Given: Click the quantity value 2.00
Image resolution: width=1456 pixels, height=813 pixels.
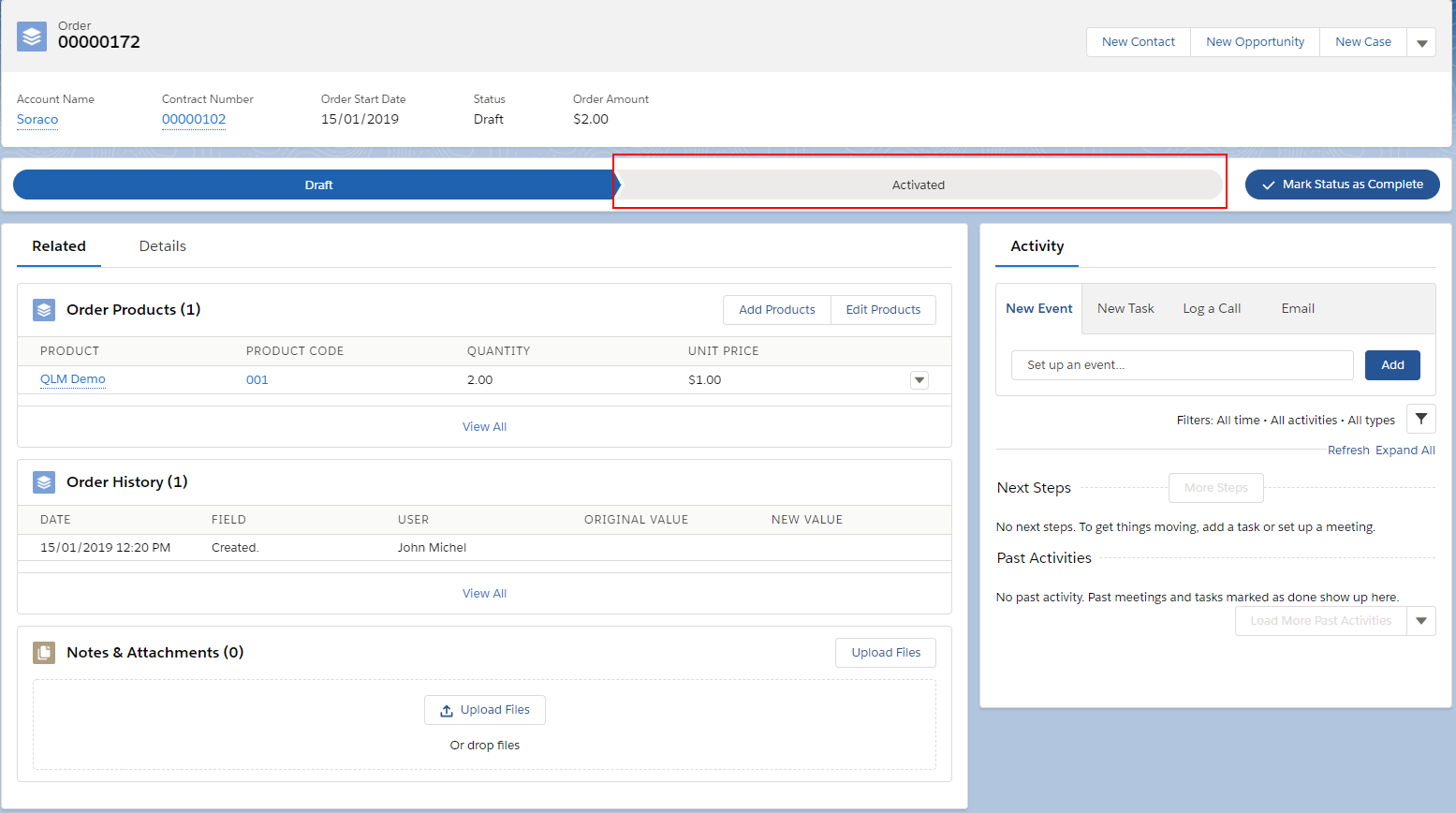Looking at the screenshot, I should coord(480,380).
